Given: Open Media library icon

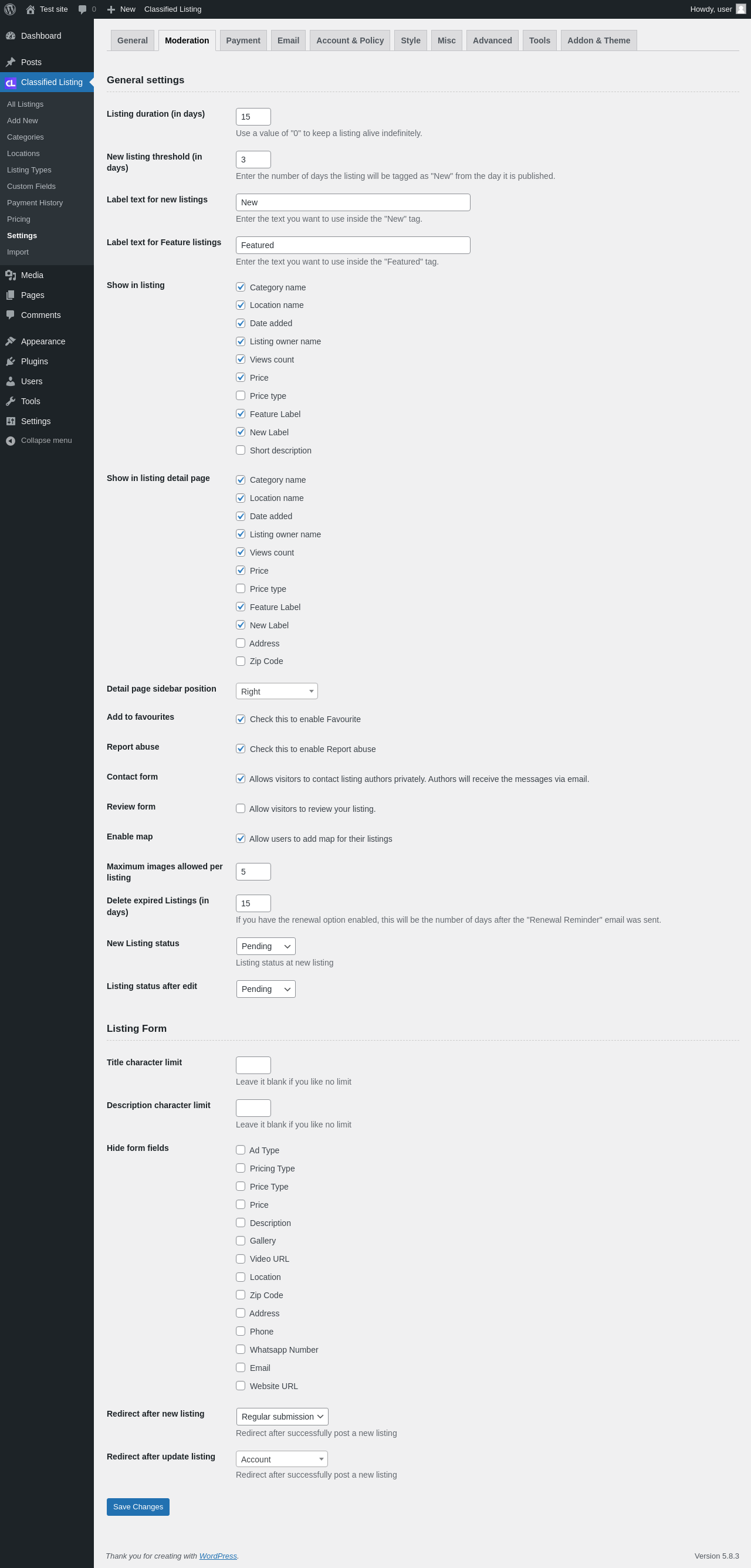Looking at the screenshot, I should click(11, 275).
